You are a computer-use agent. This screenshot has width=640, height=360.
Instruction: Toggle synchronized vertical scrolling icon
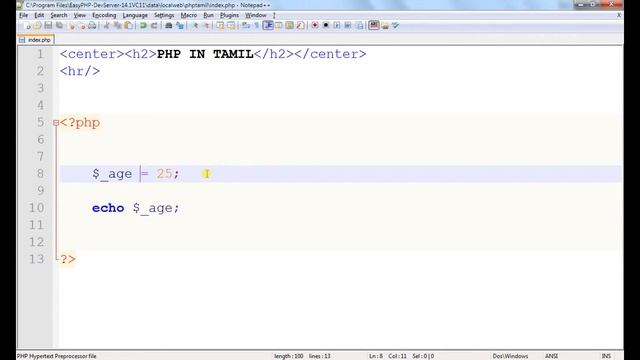click(220, 26)
